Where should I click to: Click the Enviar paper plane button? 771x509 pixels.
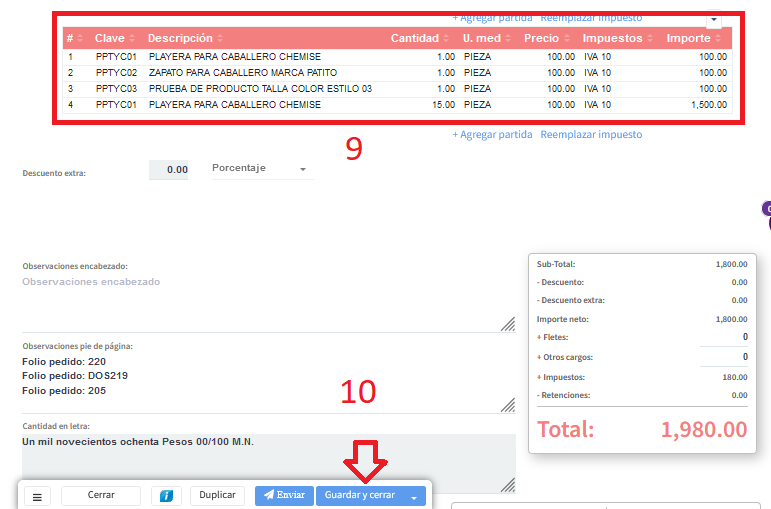click(284, 496)
